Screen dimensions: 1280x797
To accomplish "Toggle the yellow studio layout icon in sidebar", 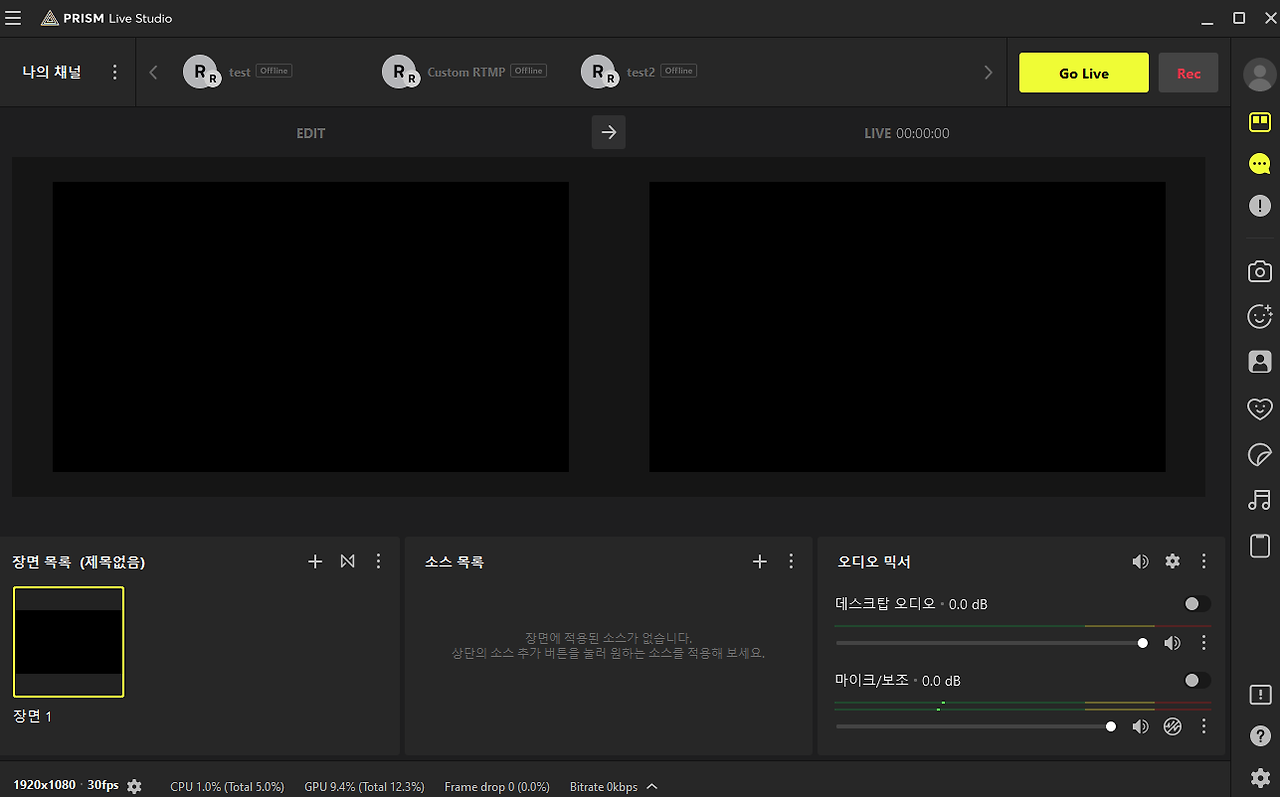I will pyautogui.click(x=1260, y=123).
